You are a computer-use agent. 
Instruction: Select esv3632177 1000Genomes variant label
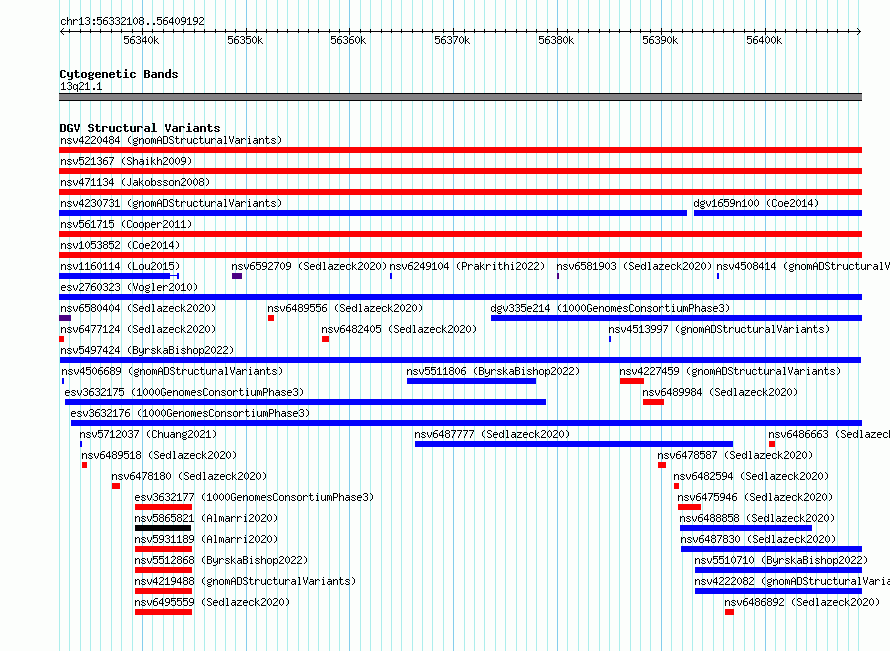point(254,497)
